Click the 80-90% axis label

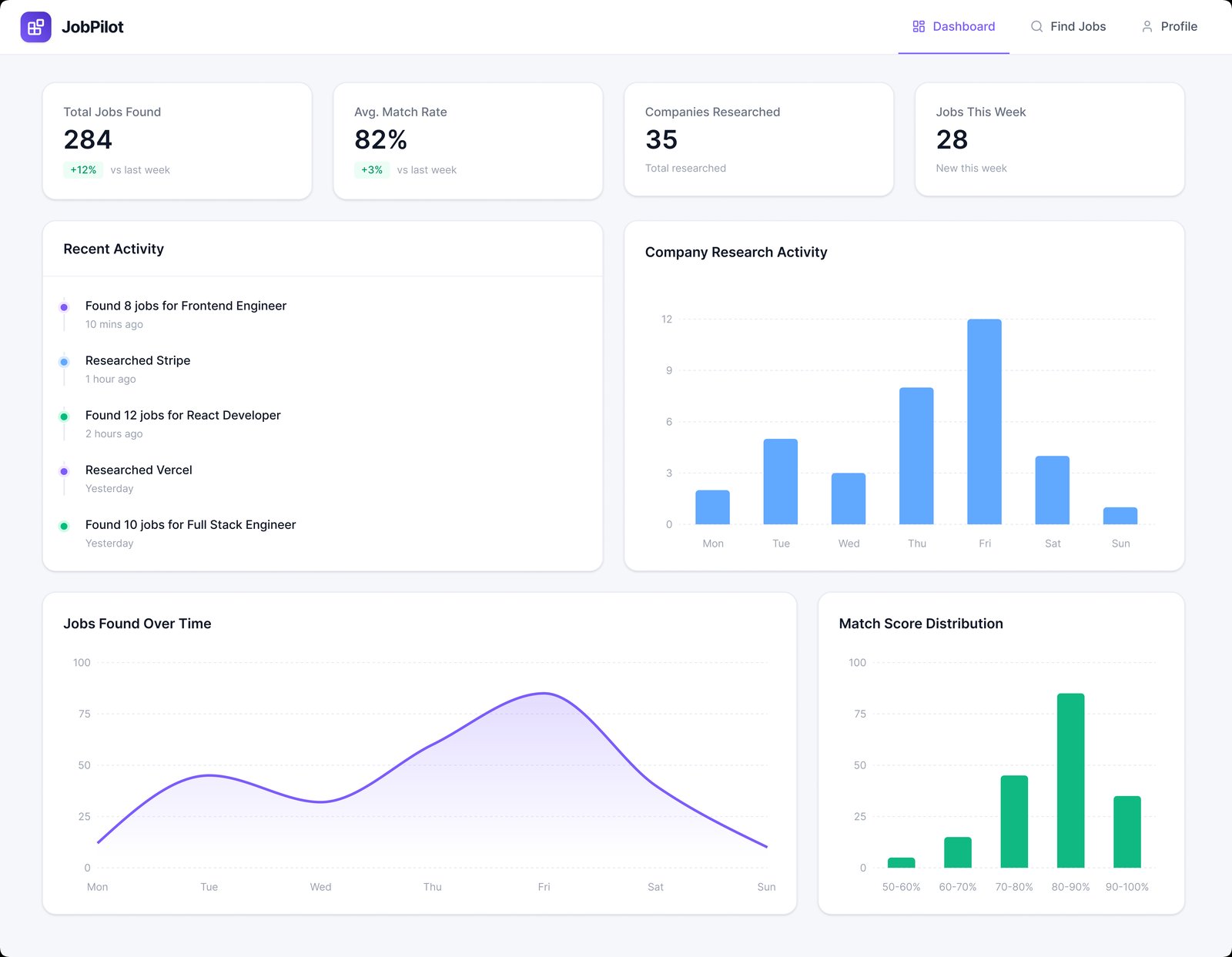click(1071, 887)
